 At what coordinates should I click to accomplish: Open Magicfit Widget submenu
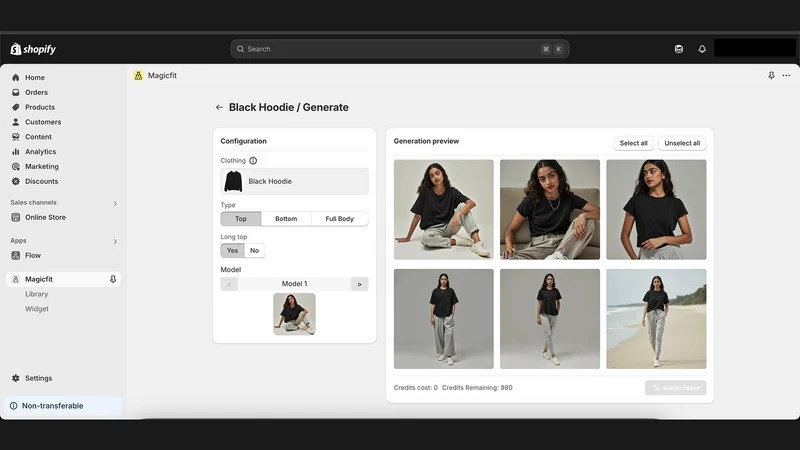pos(37,309)
